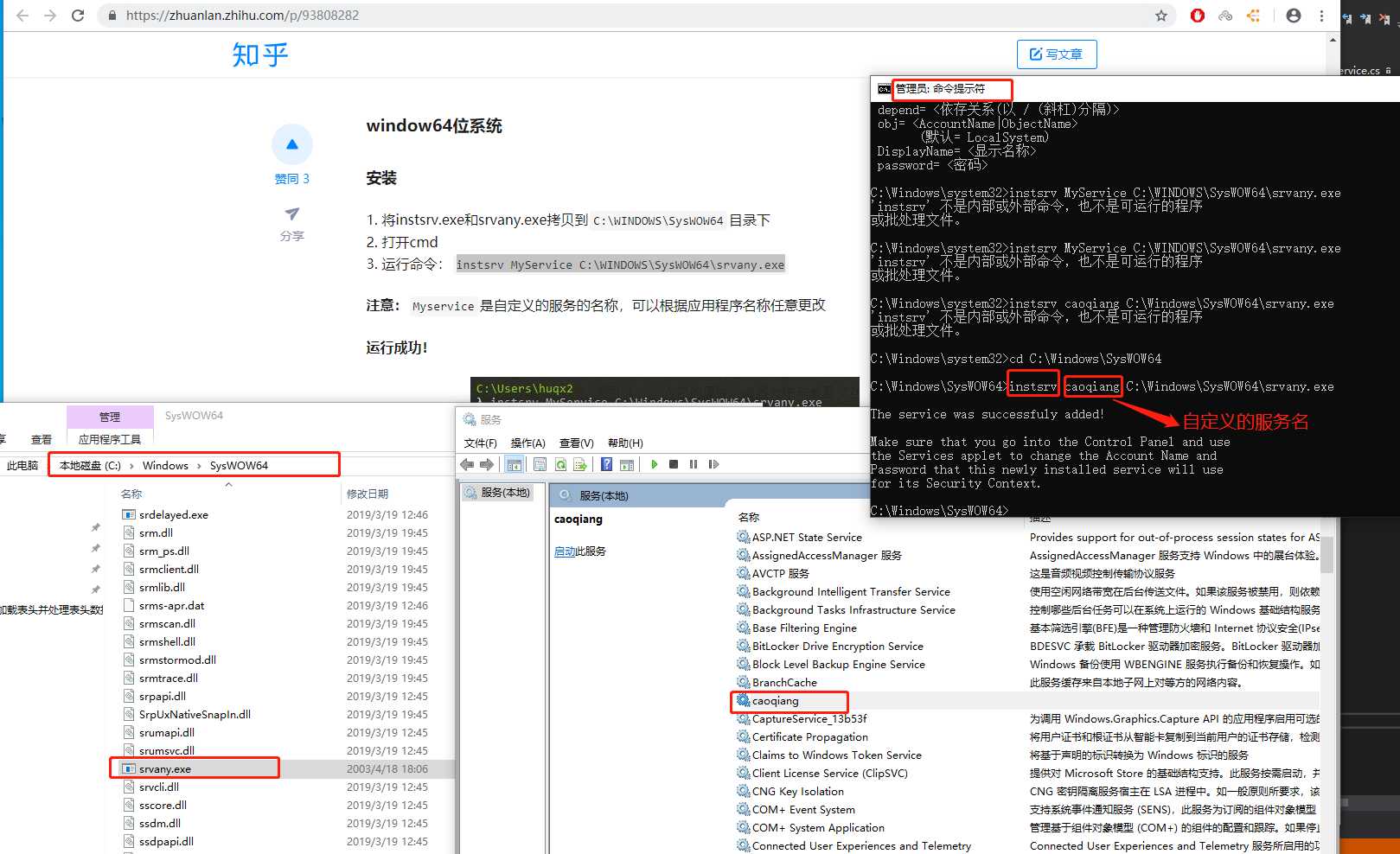Sort files by 名称 column header
This screenshot has height=854, width=1400.
(x=131, y=494)
